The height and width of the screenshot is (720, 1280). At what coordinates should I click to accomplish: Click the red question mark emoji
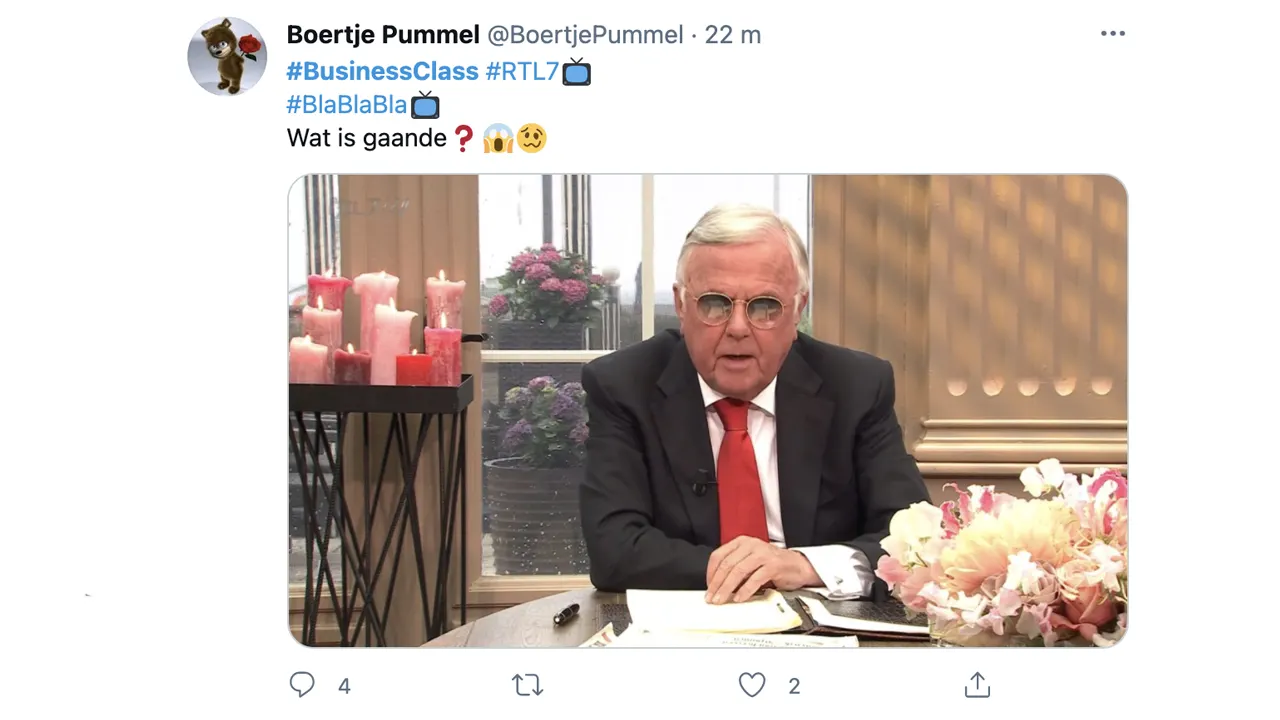[x=463, y=138]
